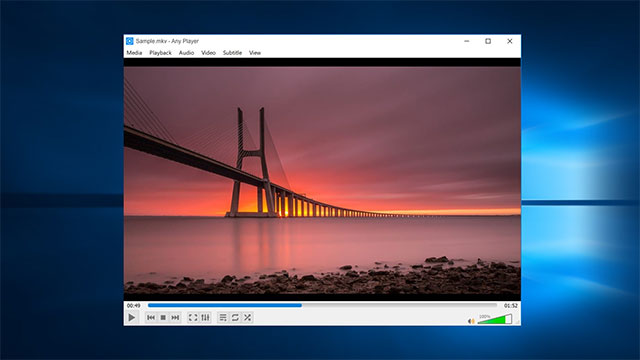Mute audio via speaker icon
Screen dimensions: 640x360
point(471,321)
